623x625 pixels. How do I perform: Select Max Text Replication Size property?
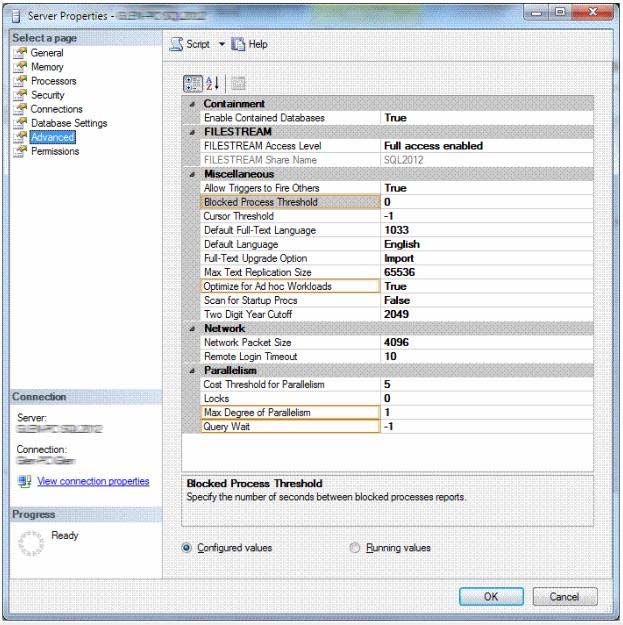290,272
